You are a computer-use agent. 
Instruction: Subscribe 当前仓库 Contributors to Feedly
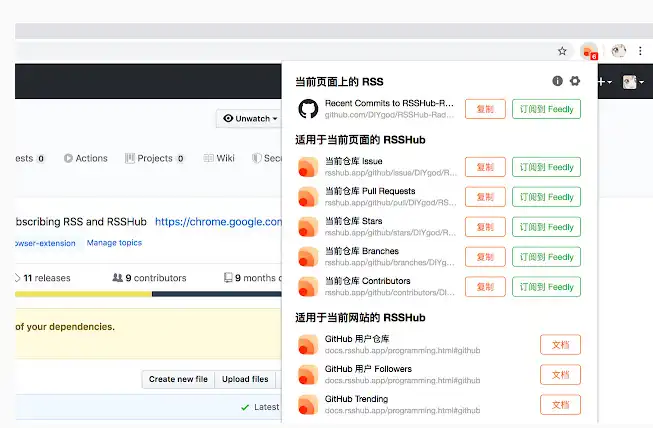tap(546, 287)
